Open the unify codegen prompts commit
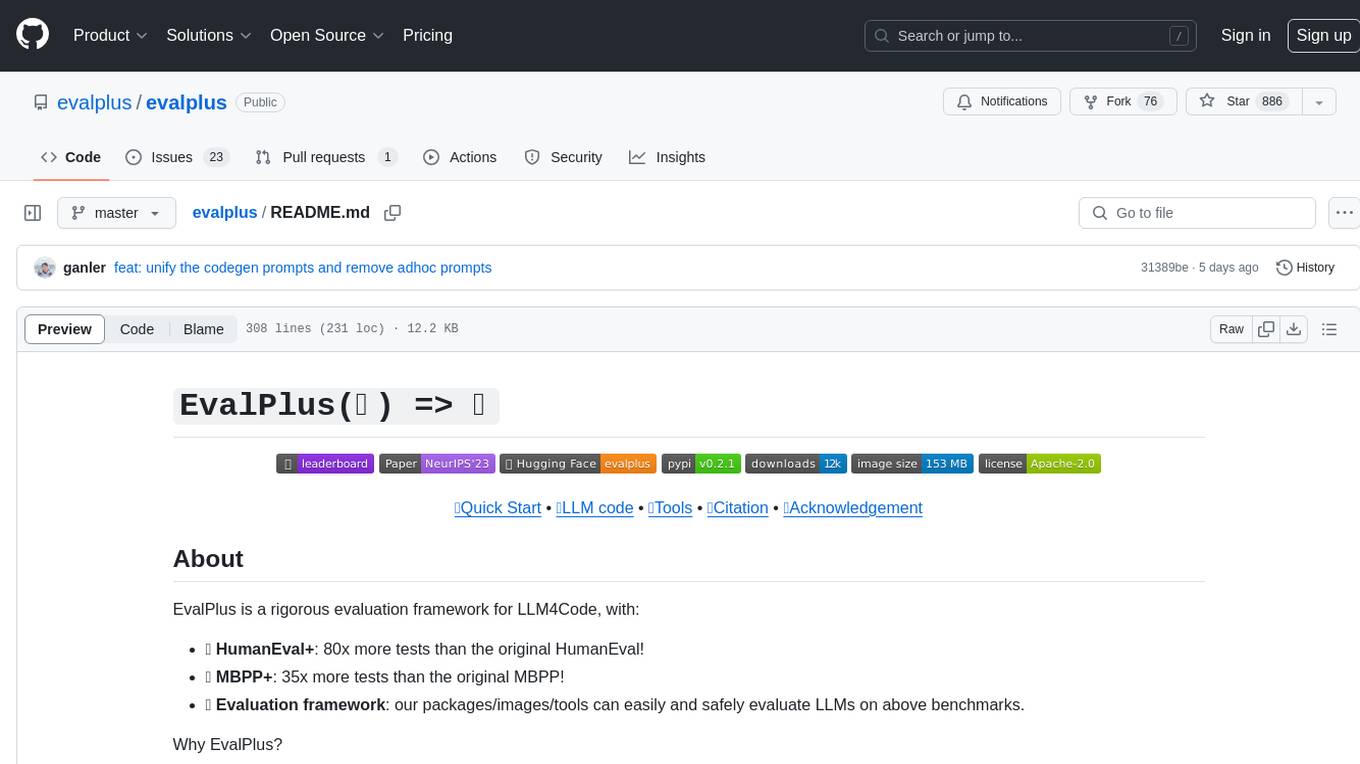Viewport: 1360px width, 764px height. pos(303,268)
